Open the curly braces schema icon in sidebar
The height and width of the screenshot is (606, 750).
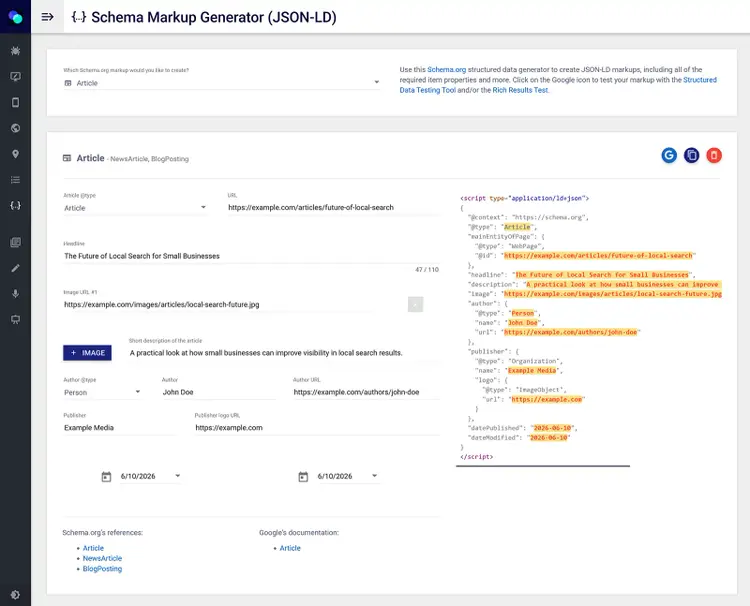[15, 206]
